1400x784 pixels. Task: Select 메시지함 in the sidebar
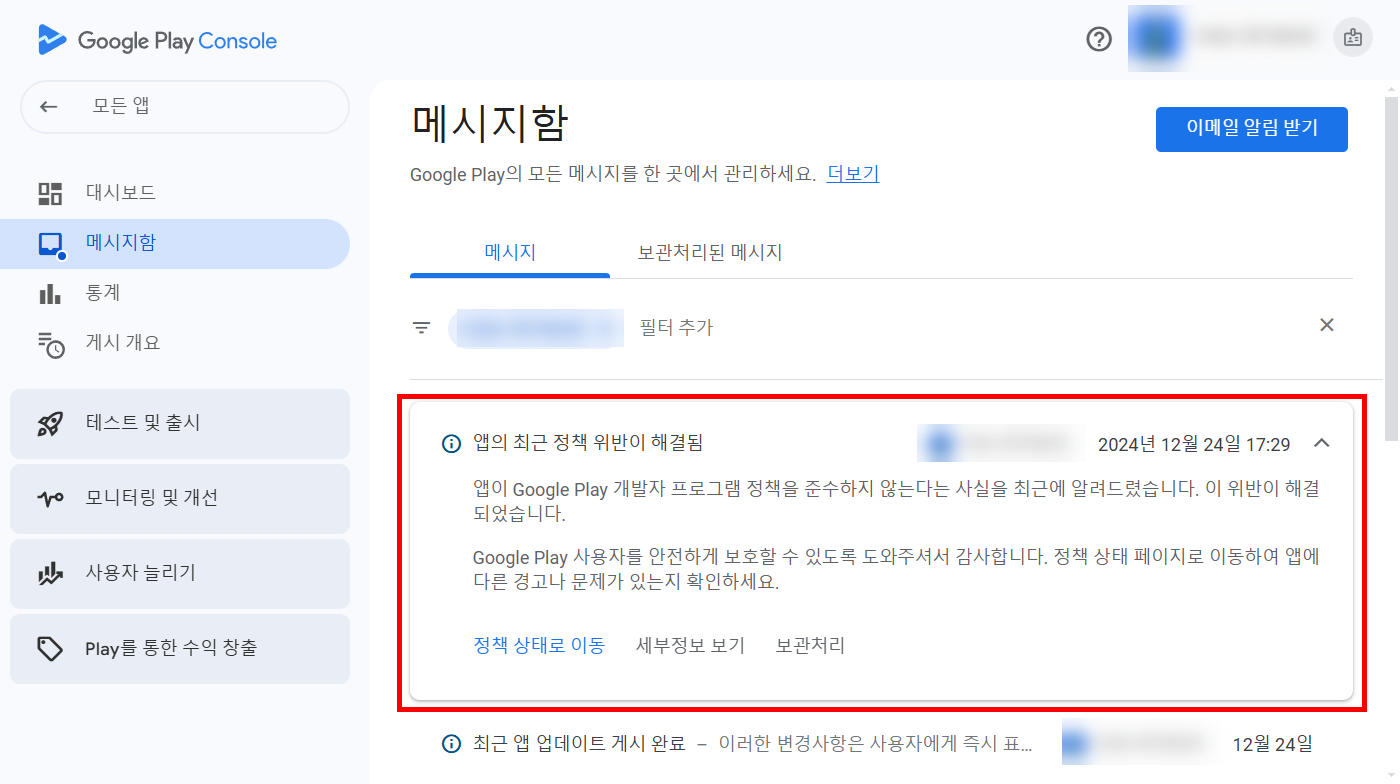coord(175,244)
